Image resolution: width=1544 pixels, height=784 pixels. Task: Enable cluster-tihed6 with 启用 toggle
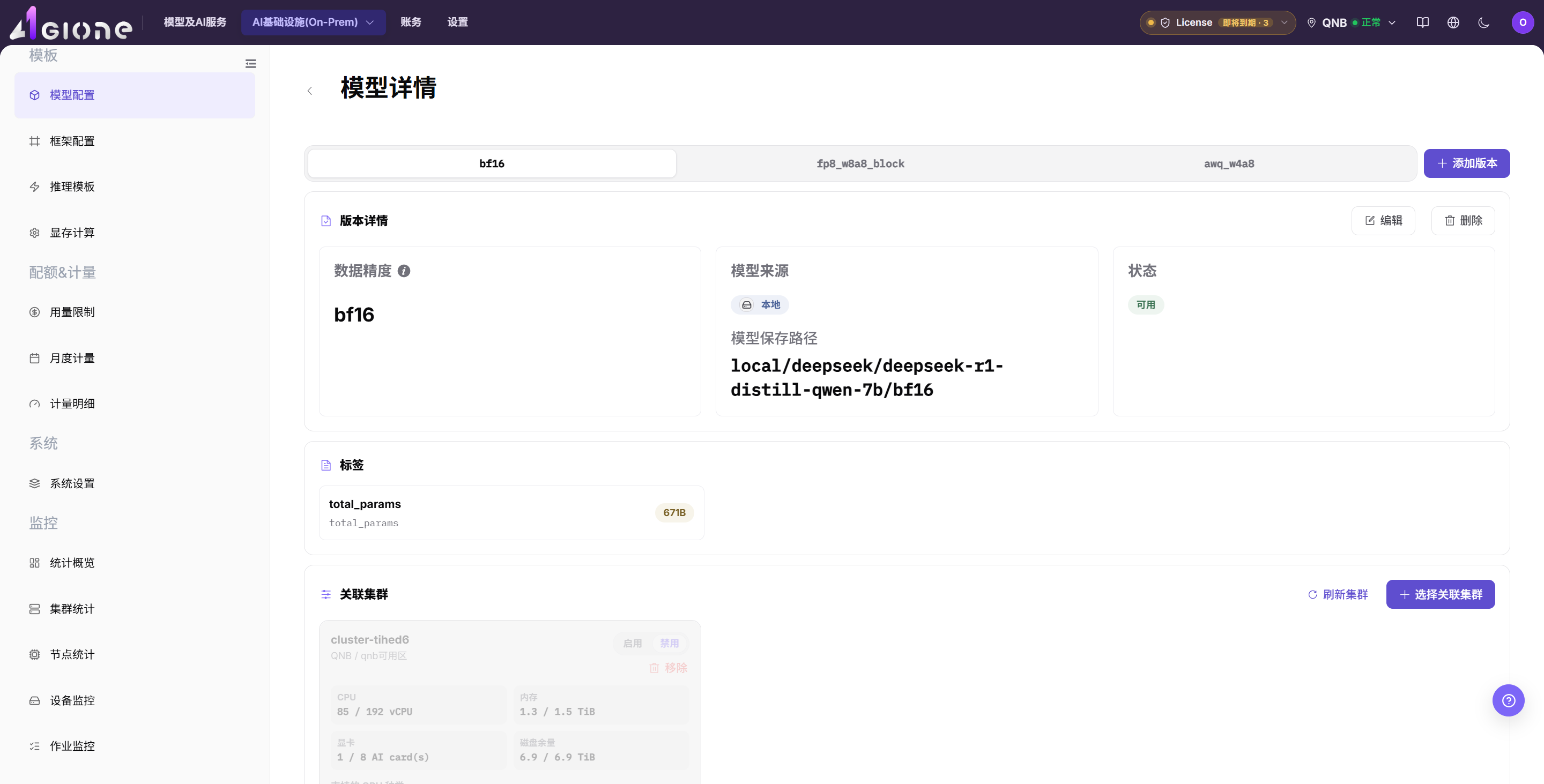pyautogui.click(x=633, y=643)
